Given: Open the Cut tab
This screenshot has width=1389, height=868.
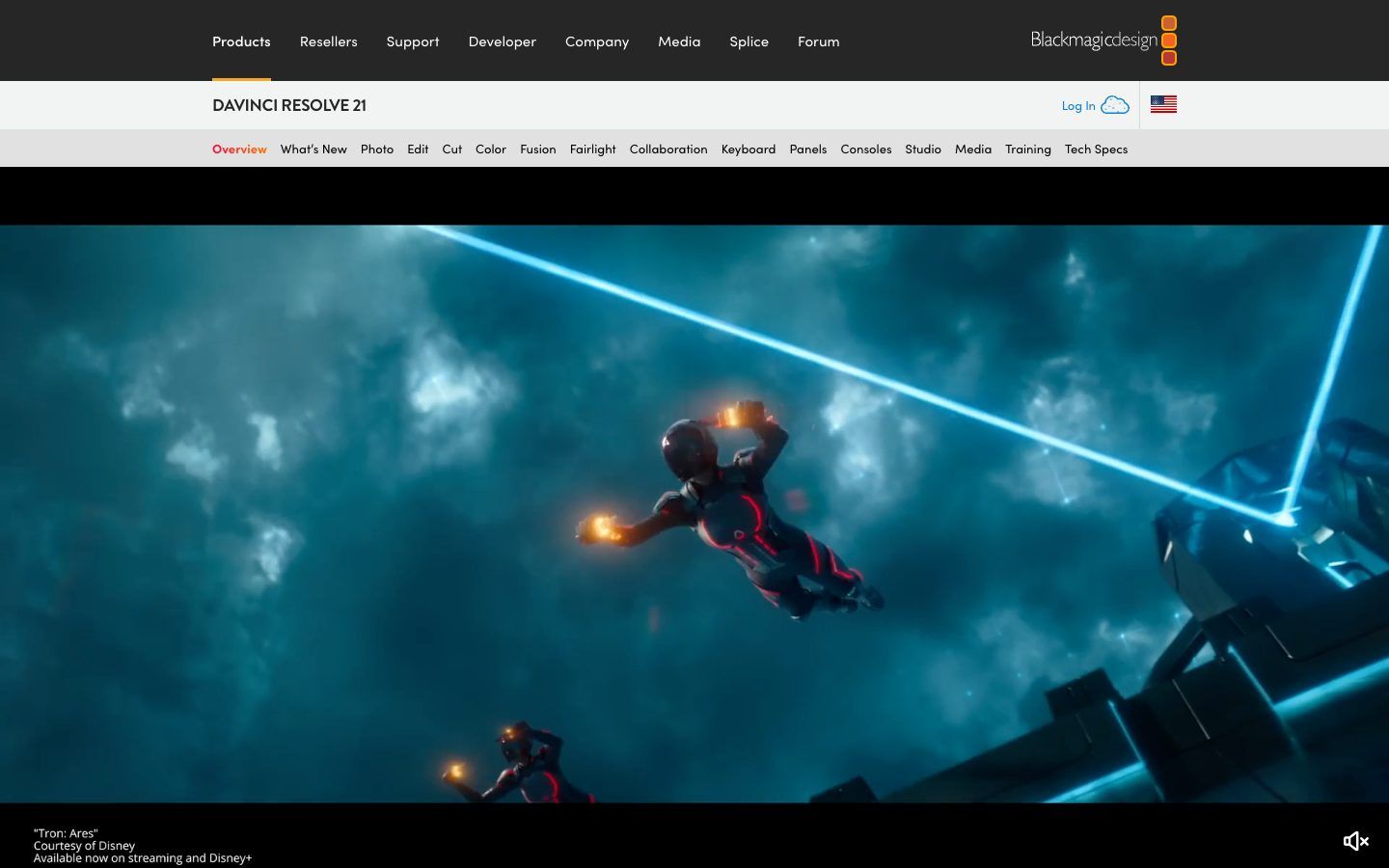Looking at the screenshot, I should point(452,149).
